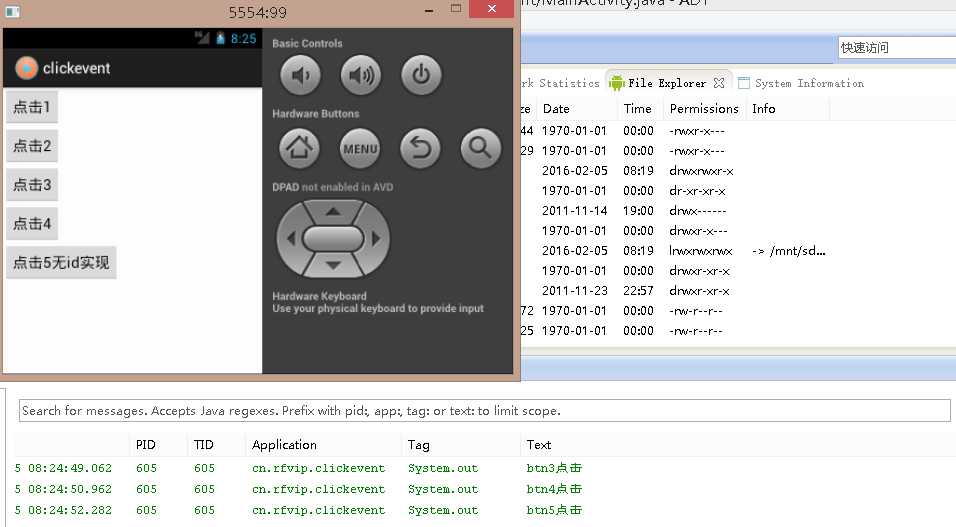Select file row with dr-xr-xr-x permissions
Viewport: 956px width, 527px height.
pos(738,191)
